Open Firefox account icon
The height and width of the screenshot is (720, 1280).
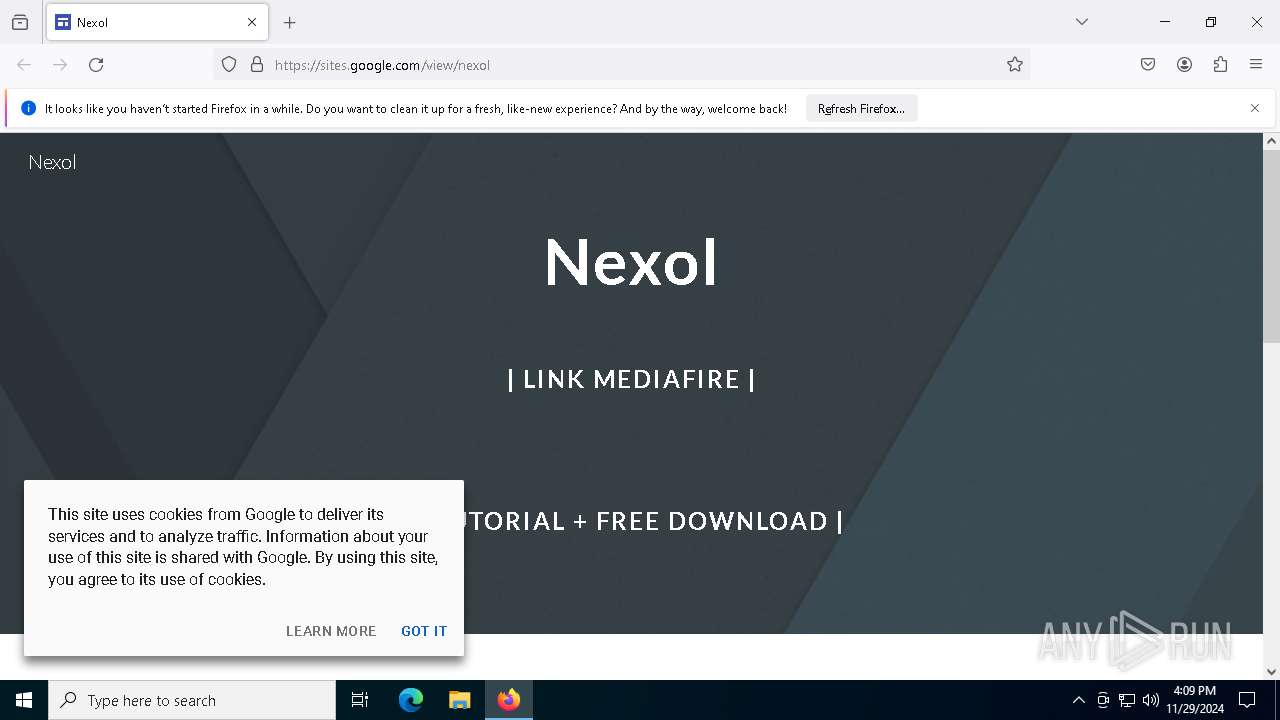coord(1184,65)
